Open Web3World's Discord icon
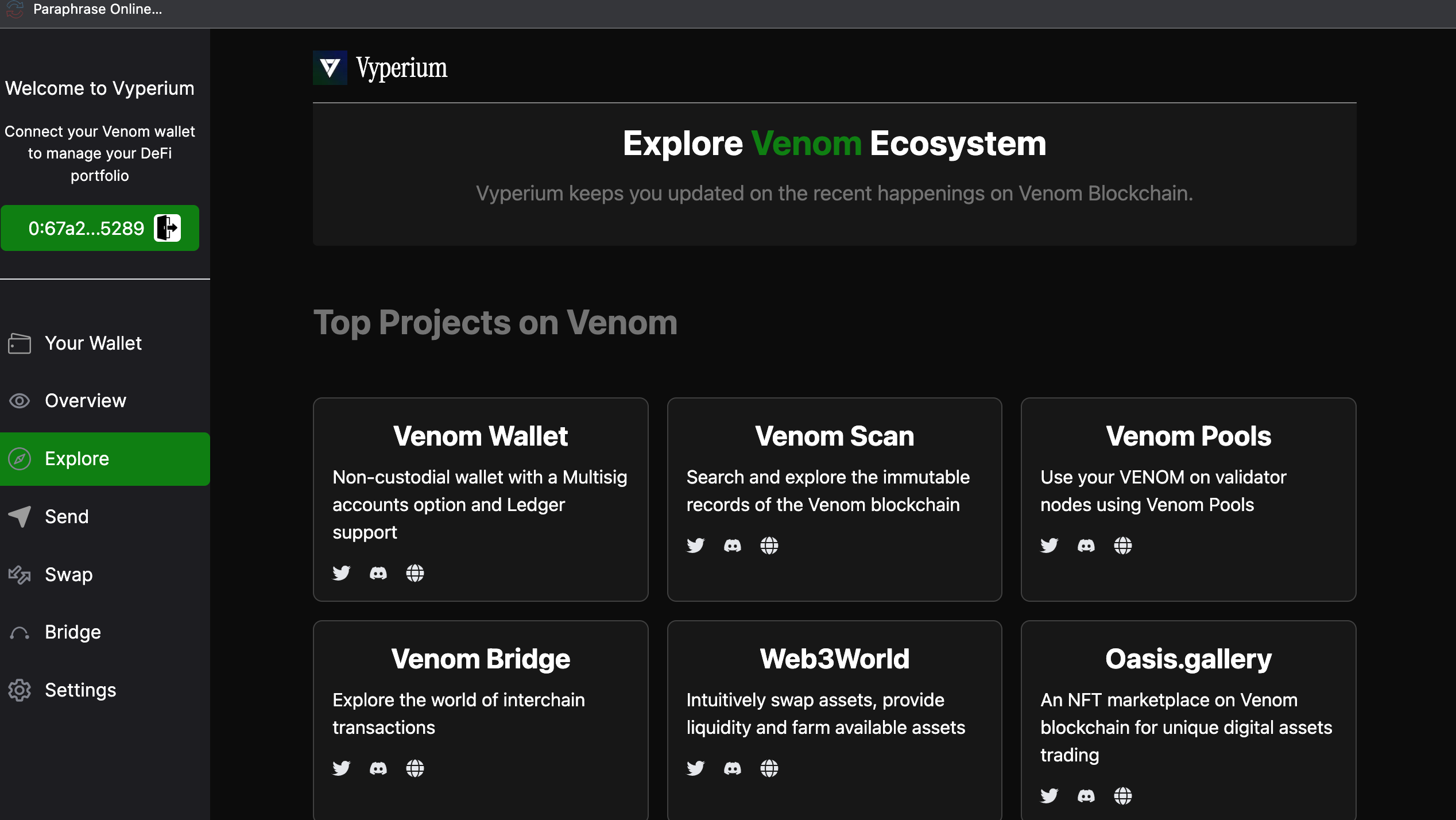Image resolution: width=1456 pixels, height=820 pixels. pyautogui.click(x=732, y=768)
